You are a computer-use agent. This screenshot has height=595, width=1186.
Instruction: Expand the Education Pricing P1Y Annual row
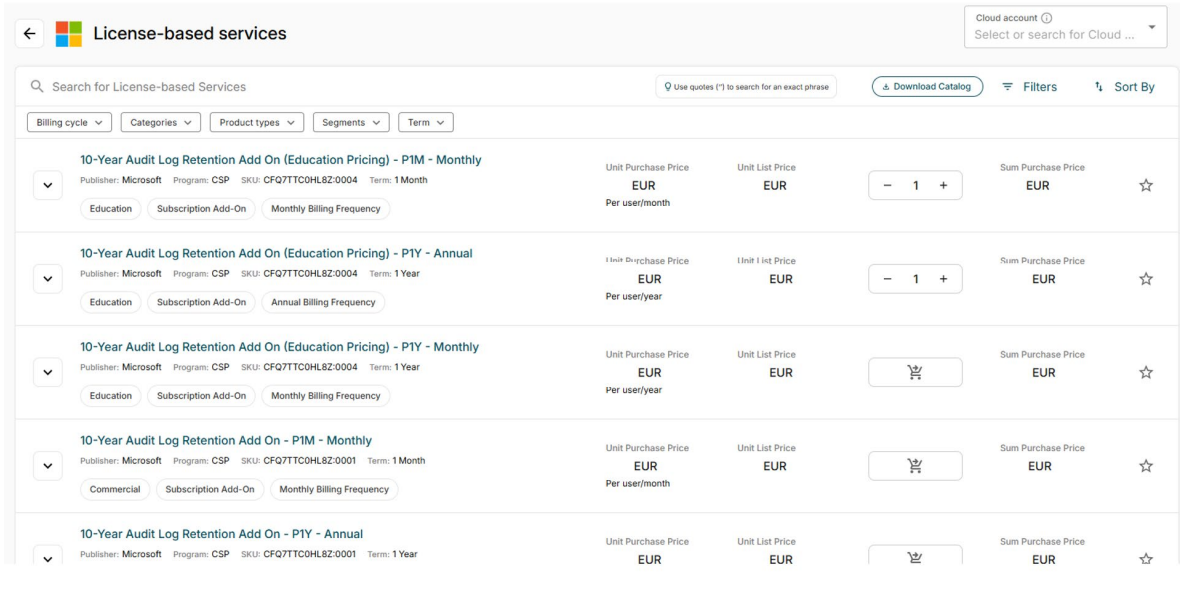(x=48, y=279)
